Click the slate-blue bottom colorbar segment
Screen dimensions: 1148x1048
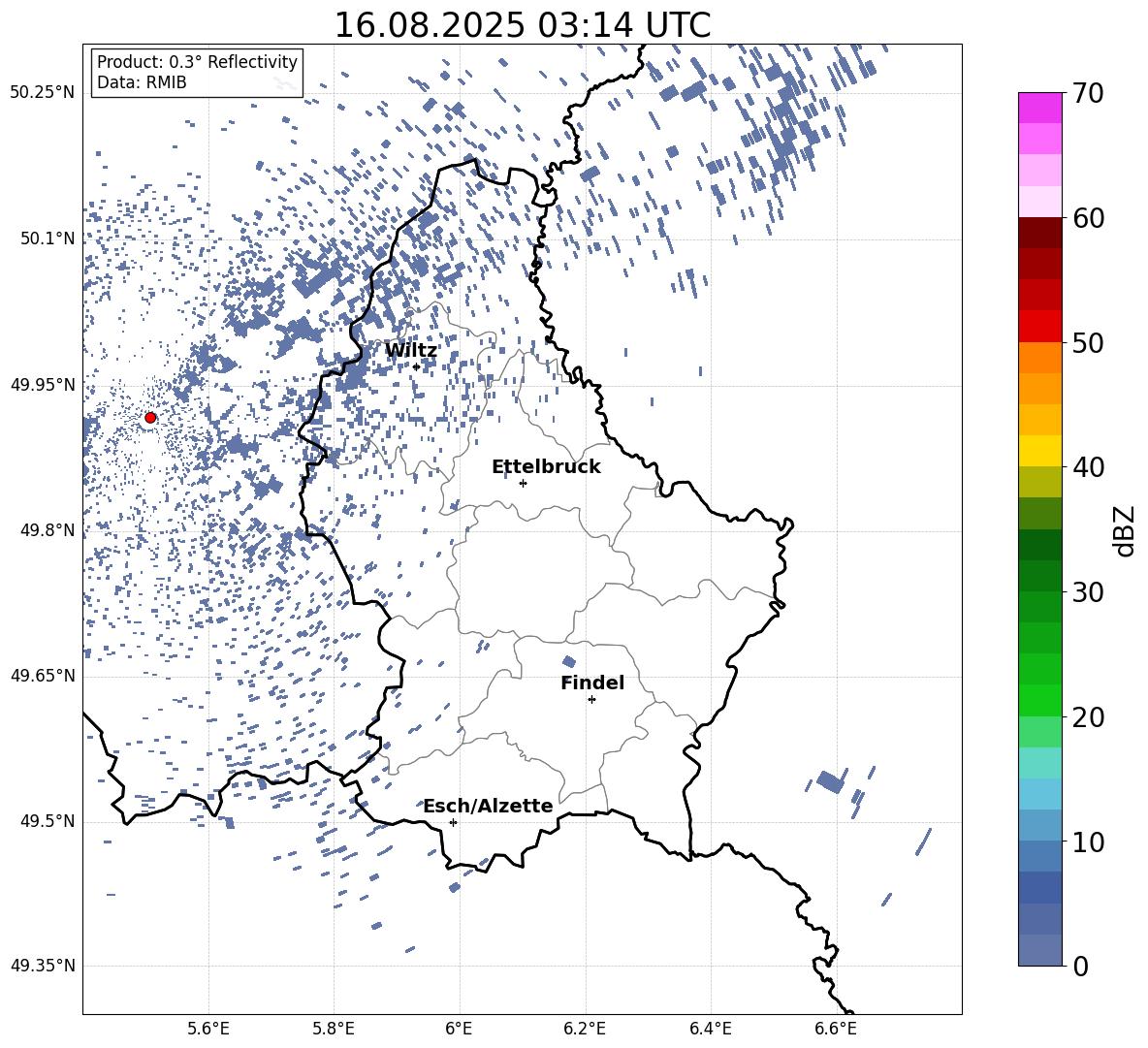1040,950
